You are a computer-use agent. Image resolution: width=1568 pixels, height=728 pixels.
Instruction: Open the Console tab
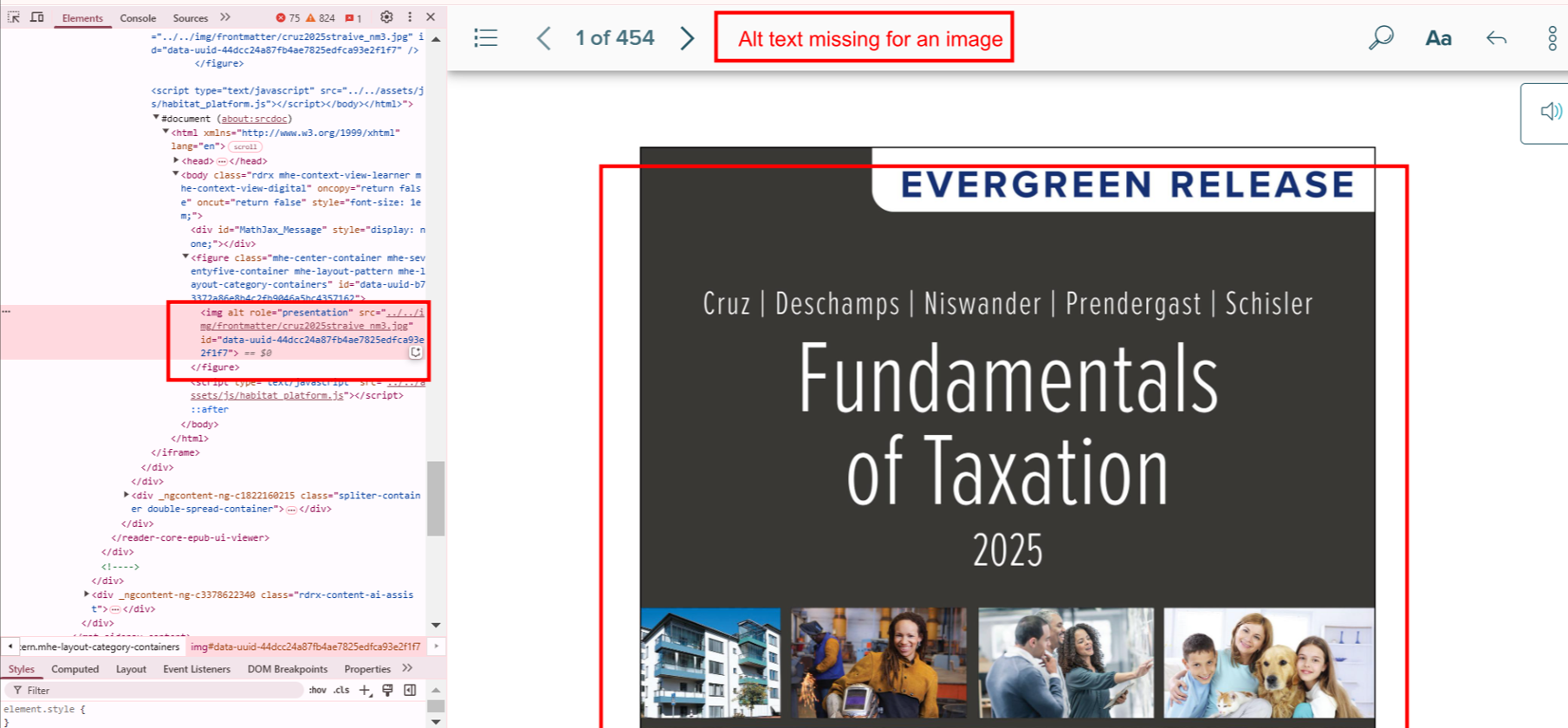tap(138, 18)
